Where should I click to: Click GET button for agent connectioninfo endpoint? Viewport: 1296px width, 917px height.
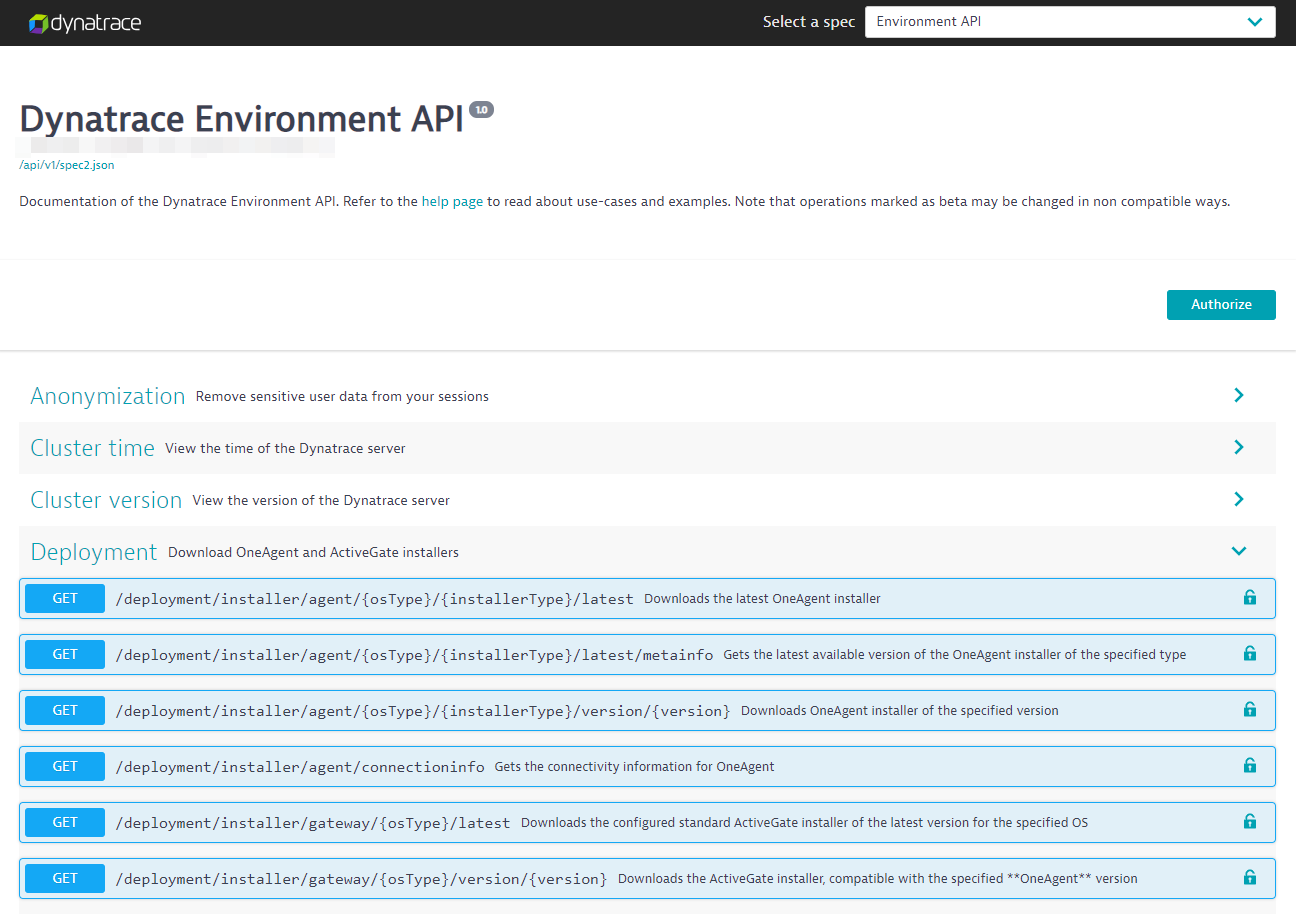click(x=65, y=766)
